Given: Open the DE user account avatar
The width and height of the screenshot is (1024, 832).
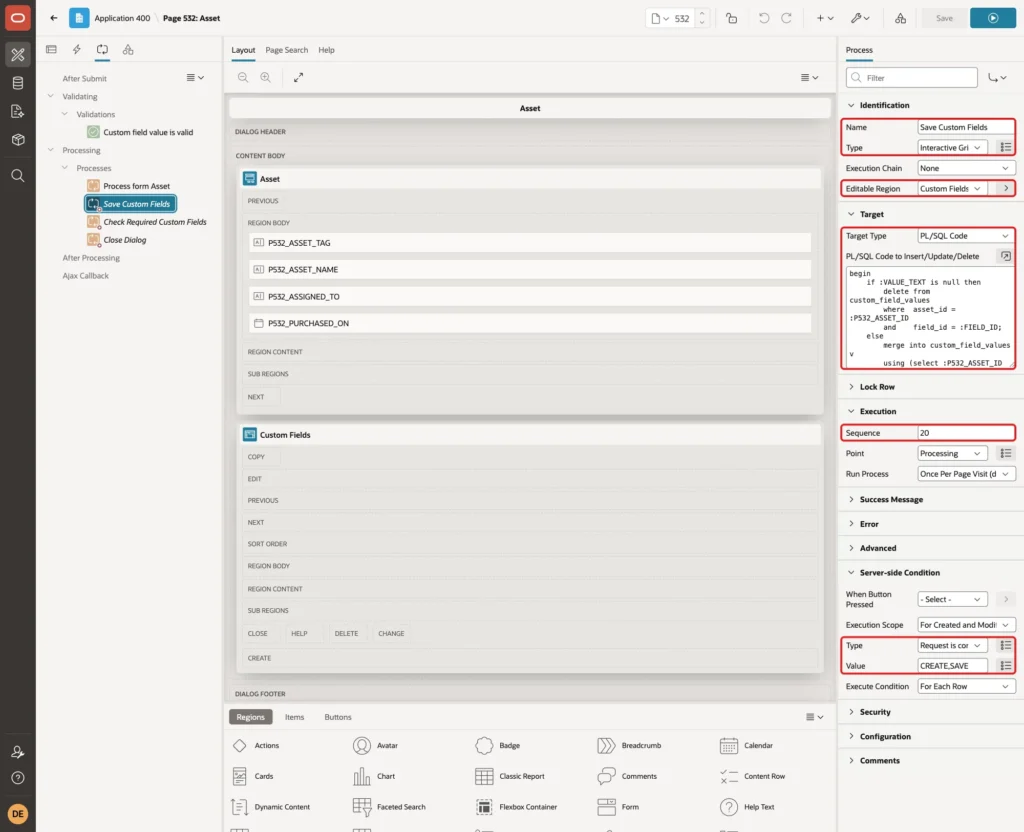Looking at the screenshot, I should (18, 814).
